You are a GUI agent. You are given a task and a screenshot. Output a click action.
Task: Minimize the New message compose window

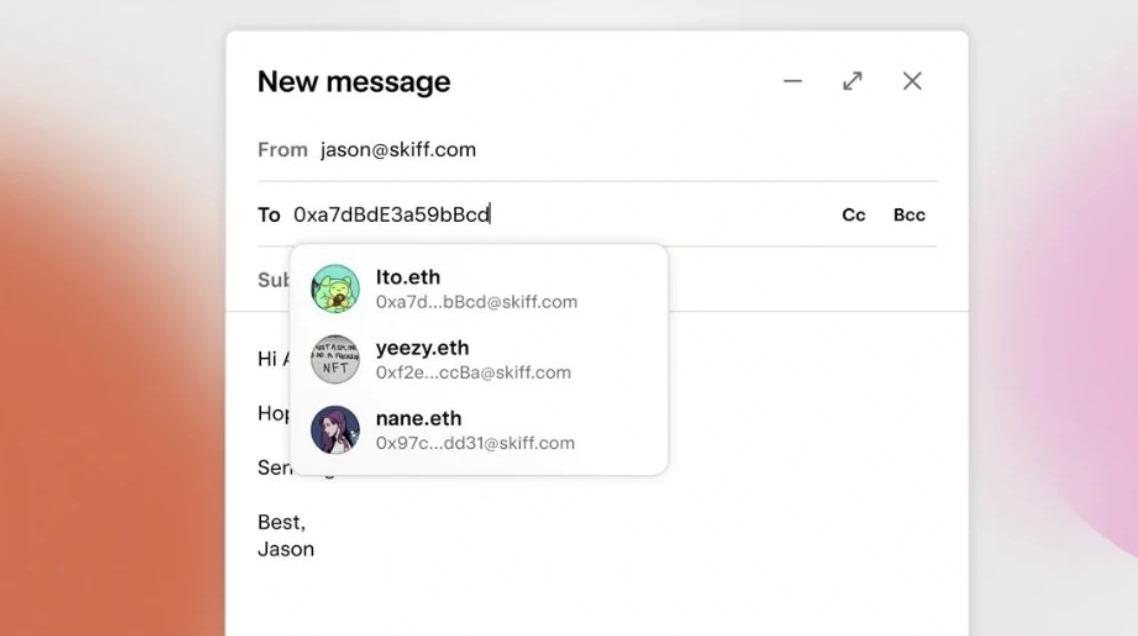click(x=792, y=81)
